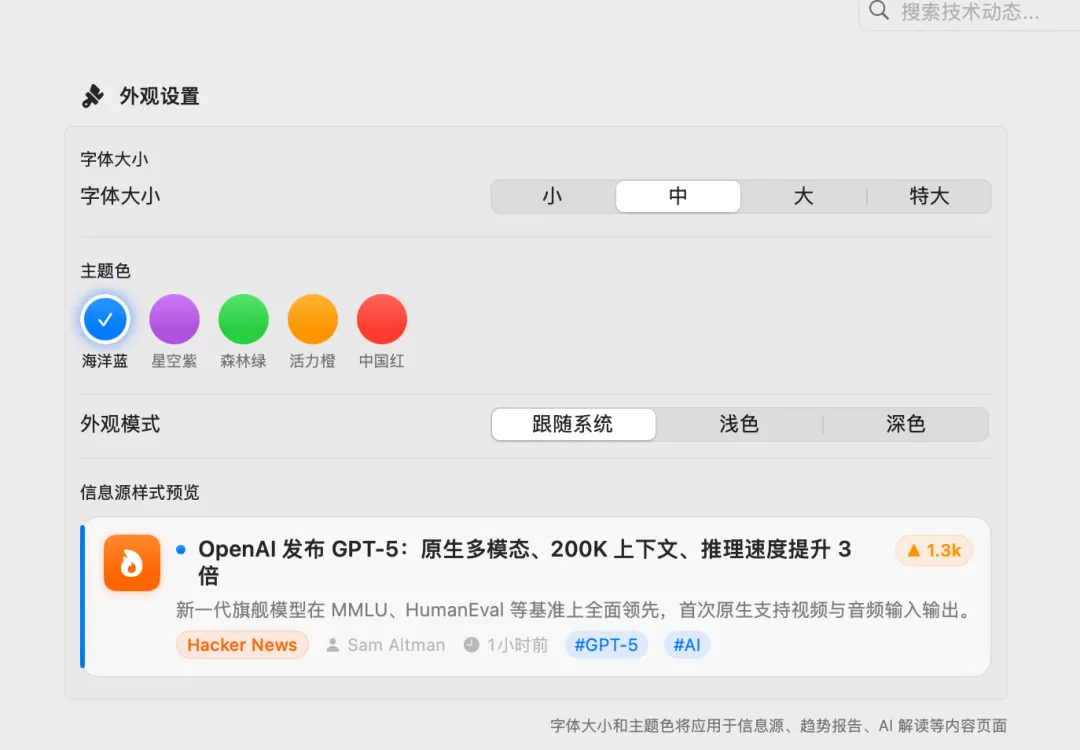This screenshot has height=750, width=1080.
Task: Click the 星空紫 caption text
Action: tap(174, 361)
